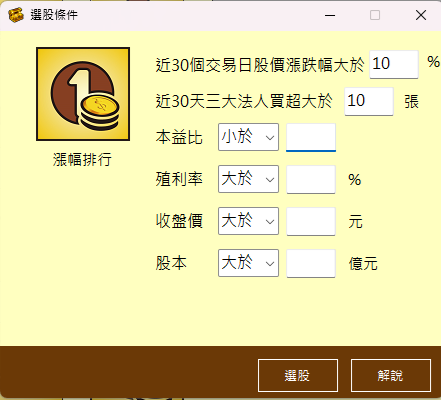Screen dimensions: 441x400
Task: Expand the 收盤價 comparison dropdown
Action: click(248, 221)
